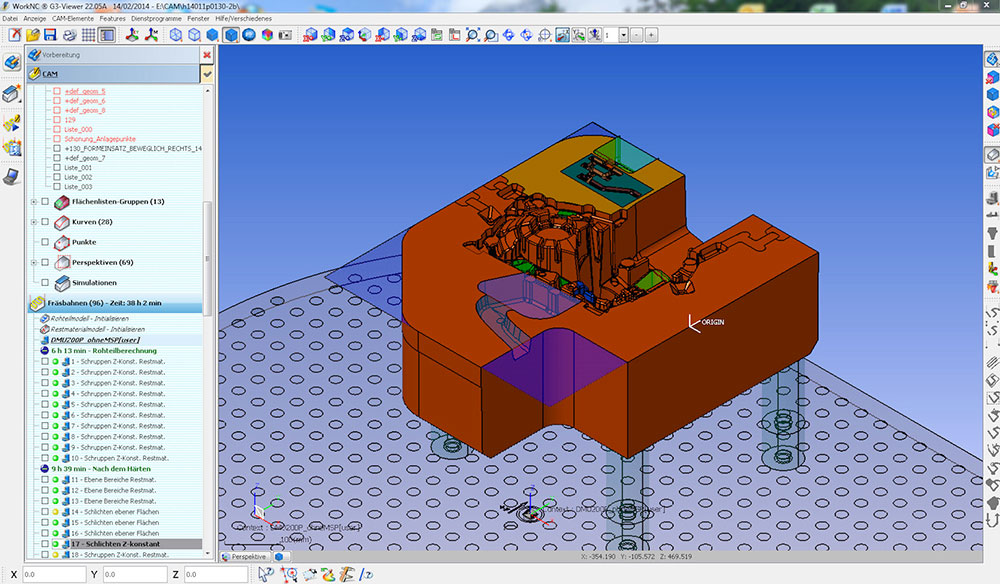
Task: Click the laptop icon in left sidebar
Action: point(11,176)
